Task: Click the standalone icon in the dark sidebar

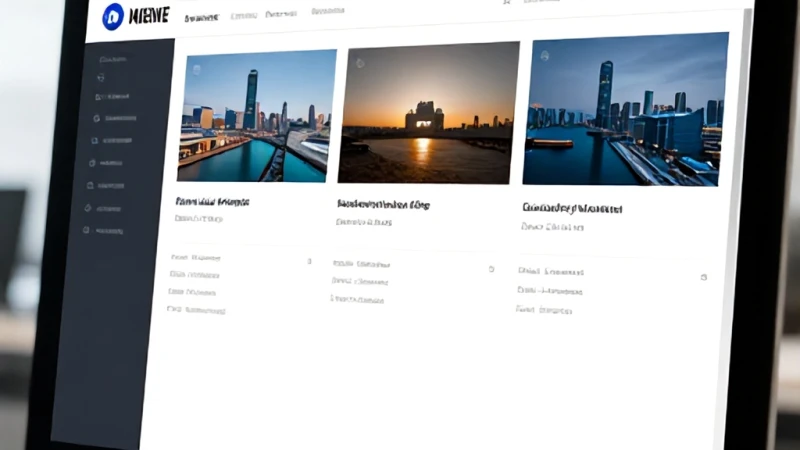Action: 101,78
